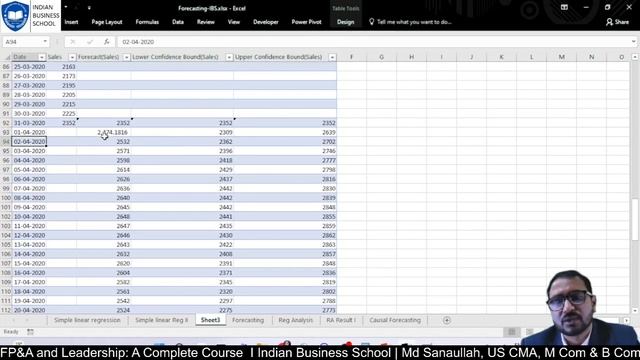
Task: Open the Forecast(Sales) filter dropdown
Action: (127, 57)
